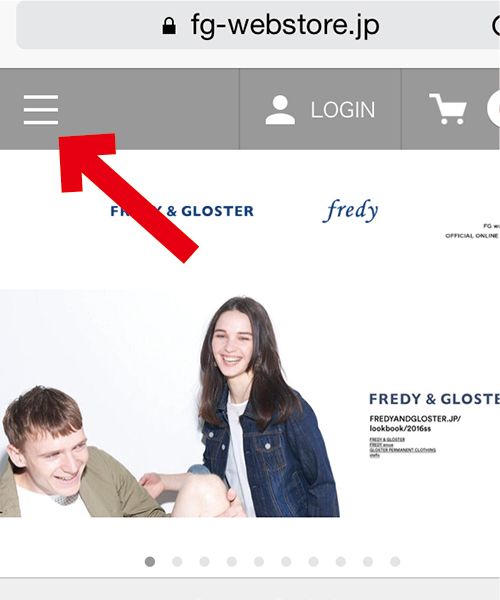Screen dimensions: 500x600
Task: Open the shopping cart icon
Action: [448, 109]
